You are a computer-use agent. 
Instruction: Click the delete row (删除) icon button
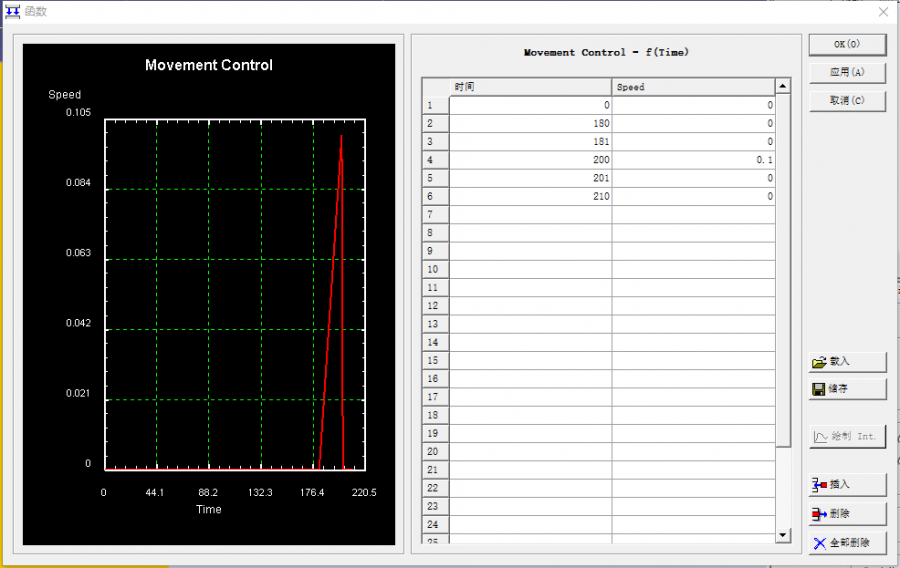tap(819, 513)
